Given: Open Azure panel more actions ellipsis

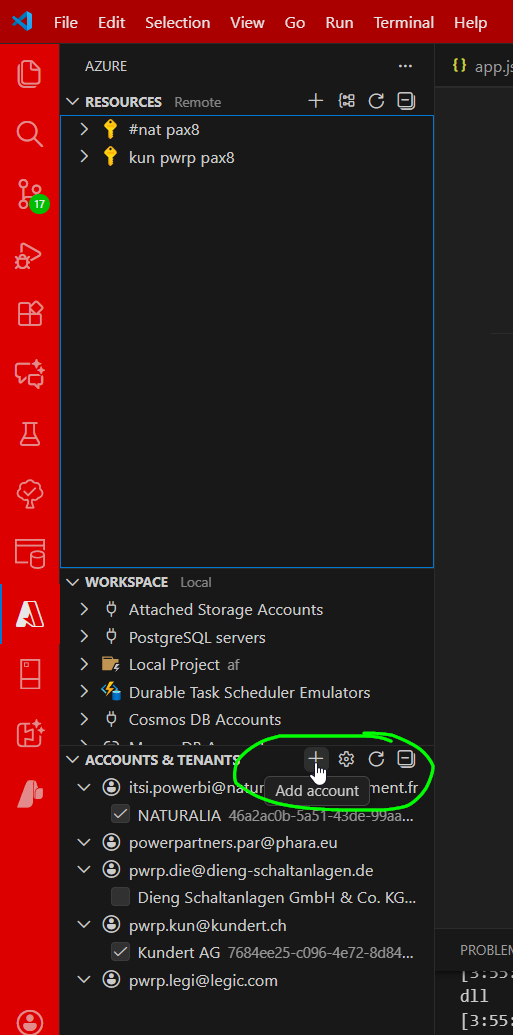Looking at the screenshot, I should click(x=405, y=66).
